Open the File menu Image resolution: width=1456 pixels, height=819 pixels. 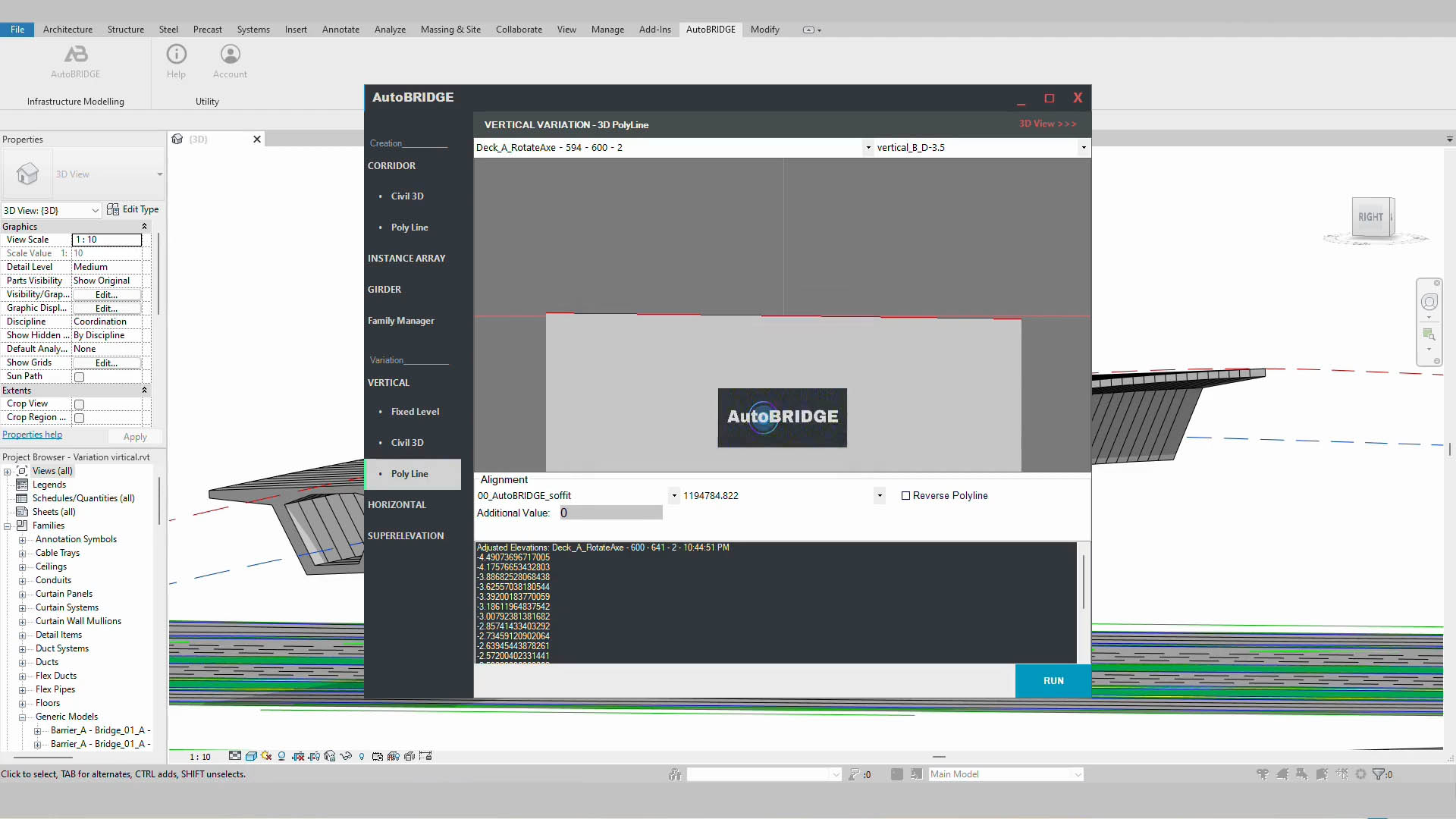tap(17, 30)
